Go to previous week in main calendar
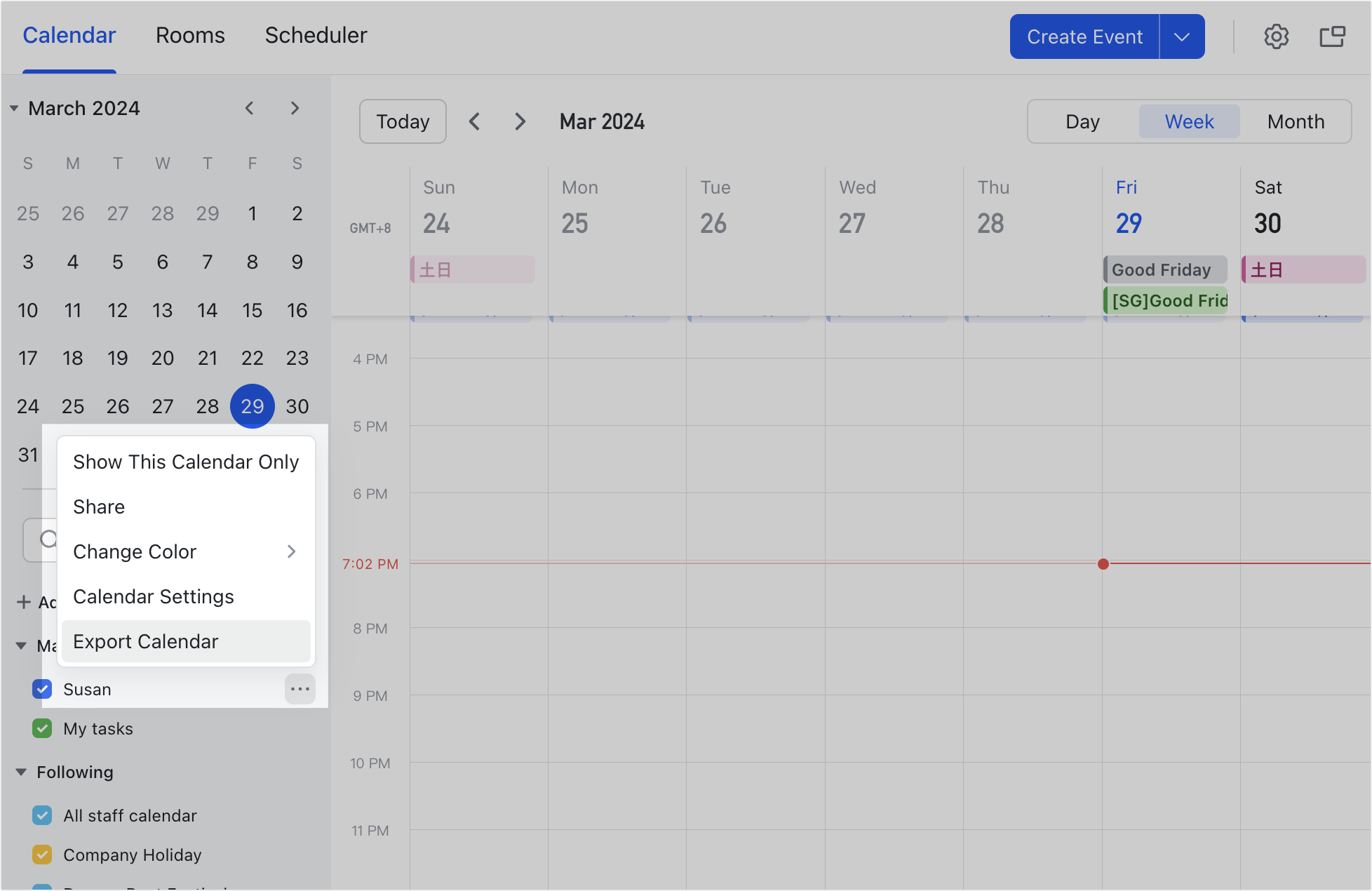Image resolution: width=1372 pixels, height=891 pixels. 475,121
